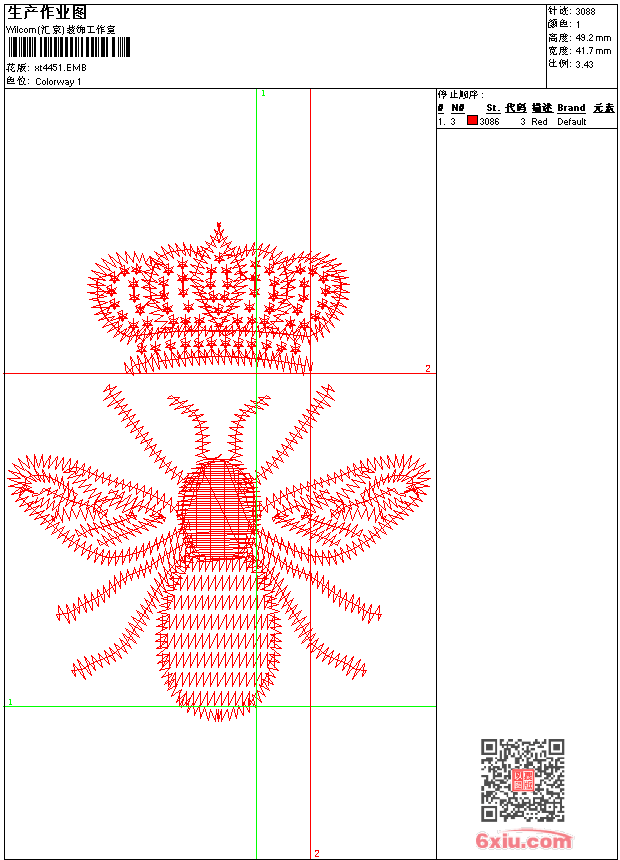Viewport: 620px width, 860px height.
Task: Click the 'Brand' column header
Action: coord(571,108)
